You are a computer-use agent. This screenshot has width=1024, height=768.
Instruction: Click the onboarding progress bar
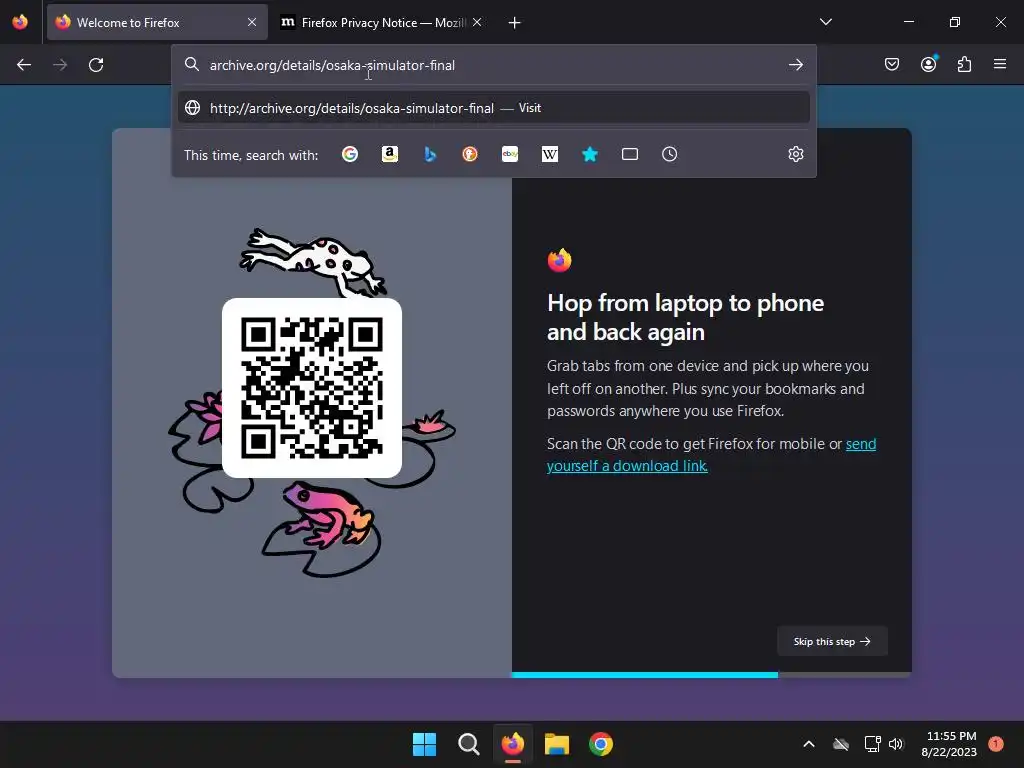[x=711, y=675]
